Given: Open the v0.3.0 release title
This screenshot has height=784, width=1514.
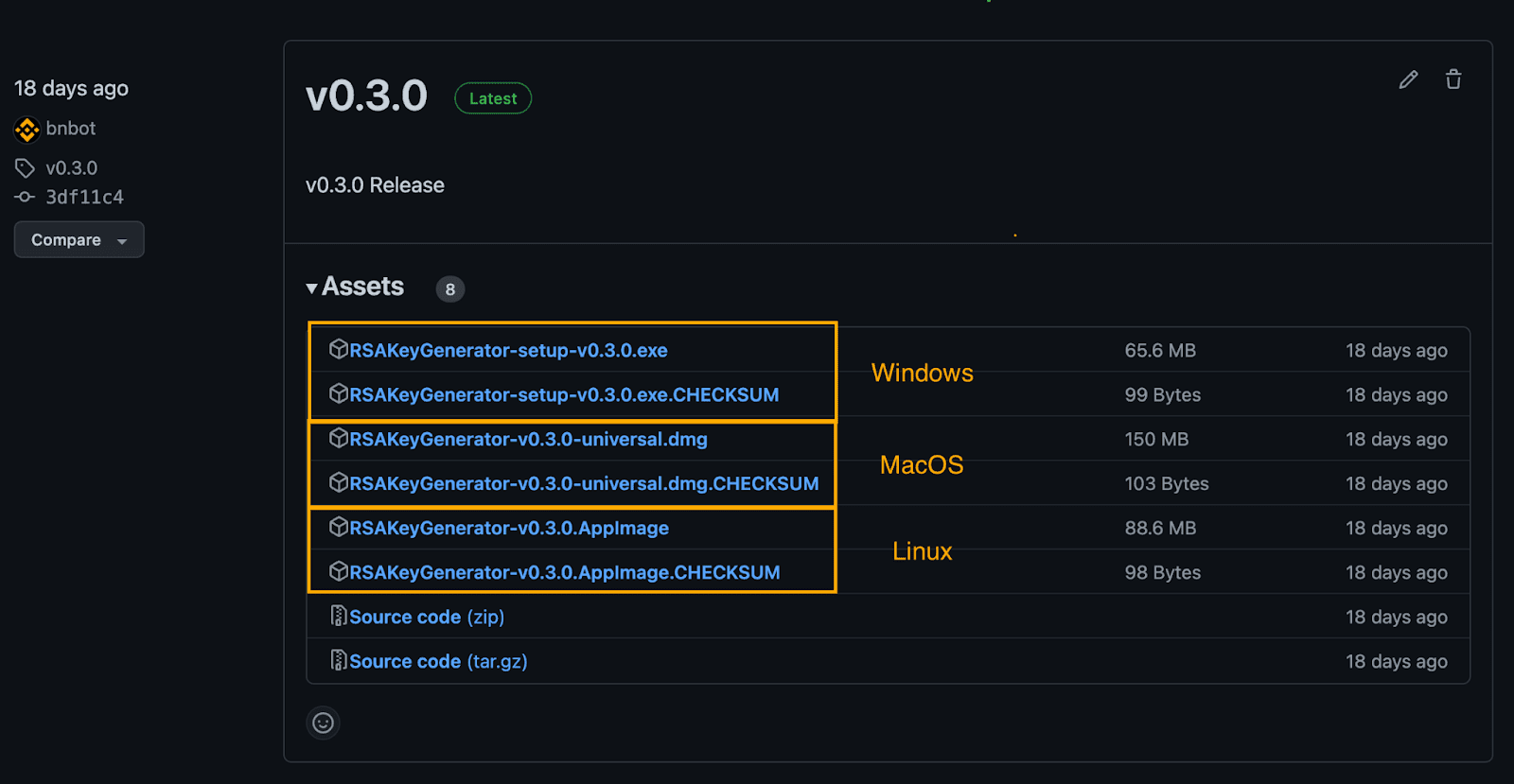Looking at the screenshot, I should tap(366, 96).
